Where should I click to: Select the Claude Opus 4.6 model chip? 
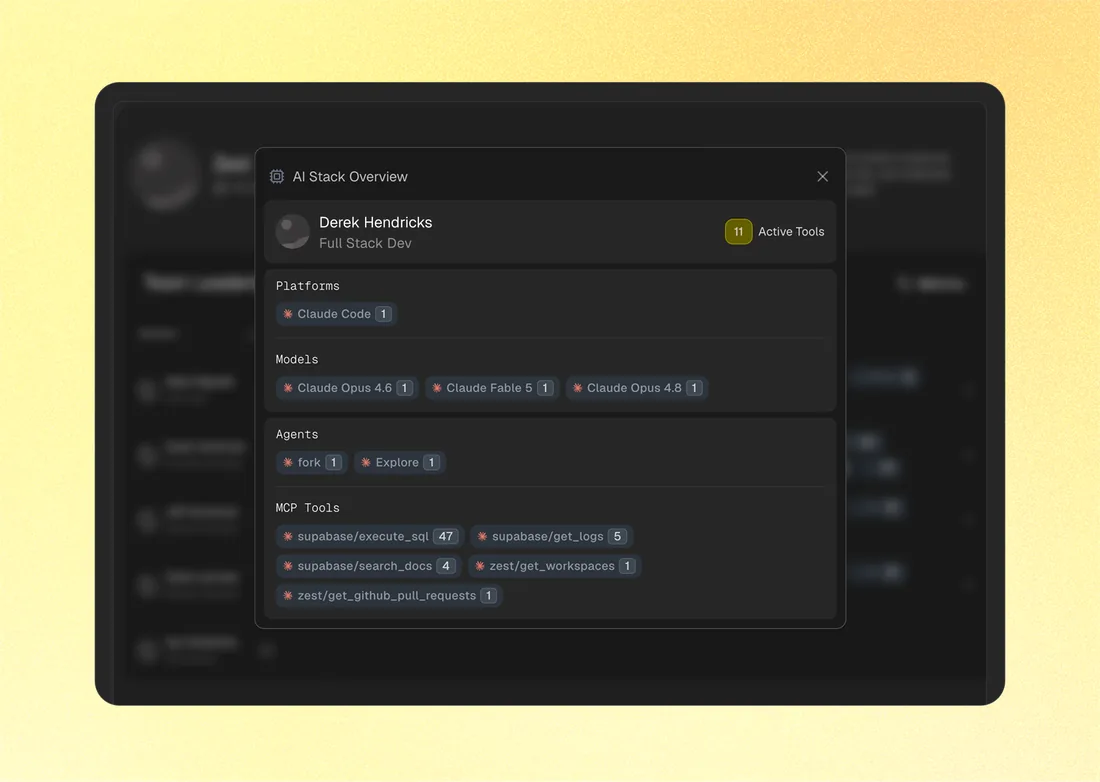click(x=347, y=388)
